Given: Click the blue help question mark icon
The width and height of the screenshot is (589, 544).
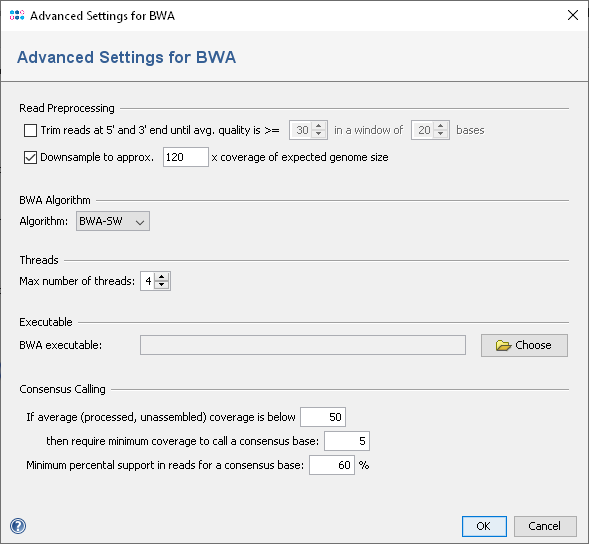Looking at the screenshot, I should (x=18, y=526).
